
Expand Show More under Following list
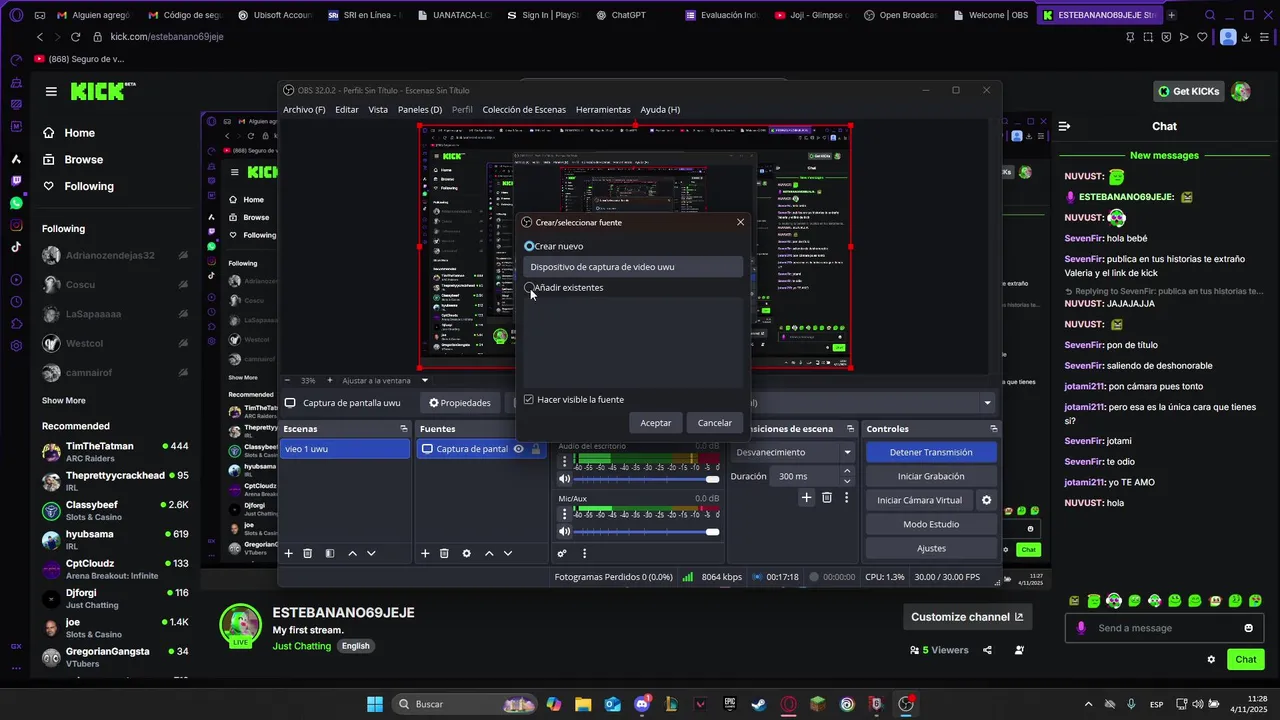(63, 400)
